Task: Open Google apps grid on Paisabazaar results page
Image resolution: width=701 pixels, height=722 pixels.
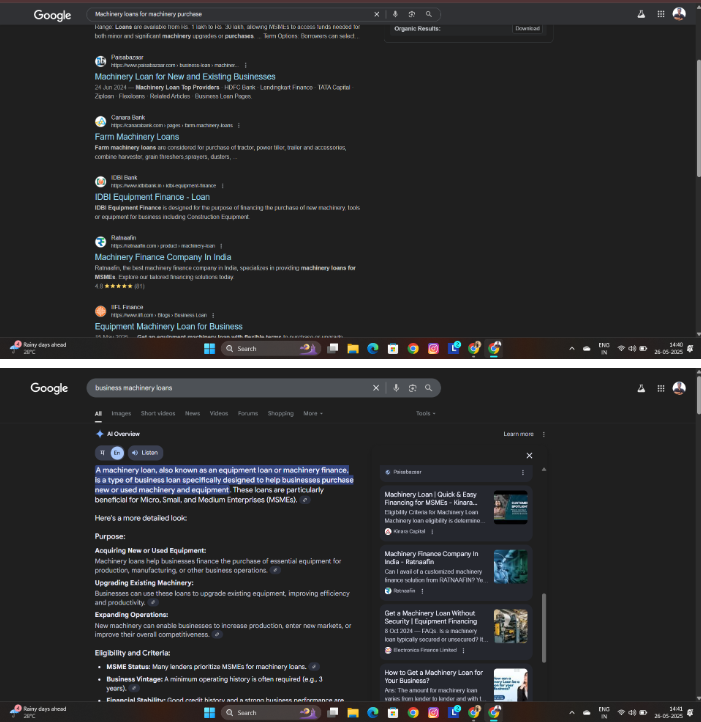Action: tap(661, 14)
